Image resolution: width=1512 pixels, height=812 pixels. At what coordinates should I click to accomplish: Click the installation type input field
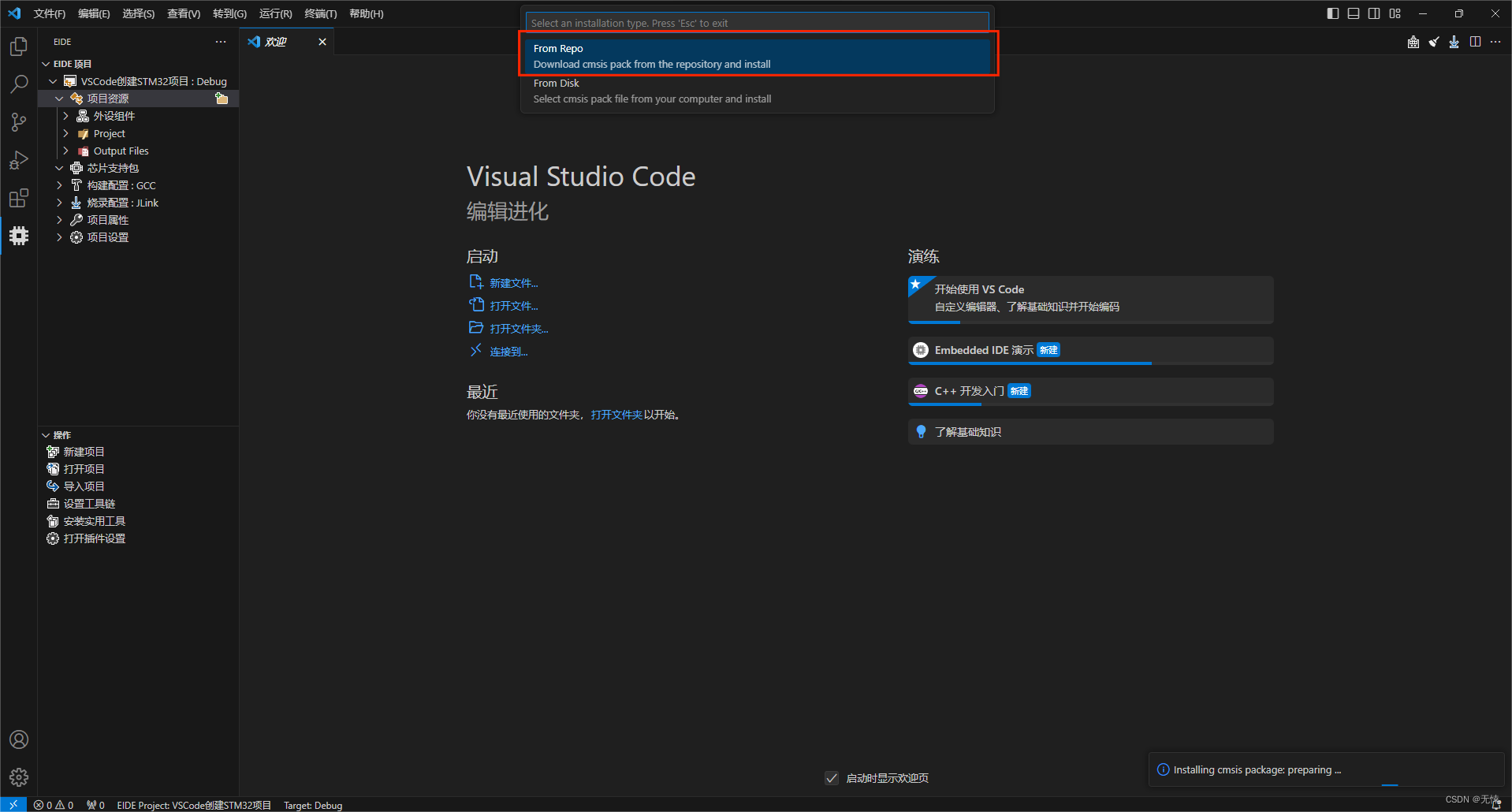(758, 23)
